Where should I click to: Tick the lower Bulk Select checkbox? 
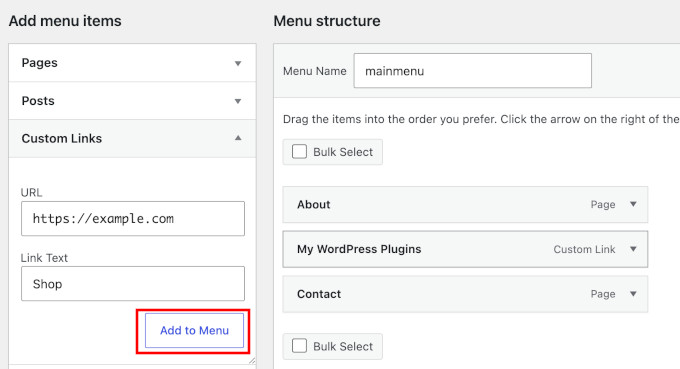(299, 346)
